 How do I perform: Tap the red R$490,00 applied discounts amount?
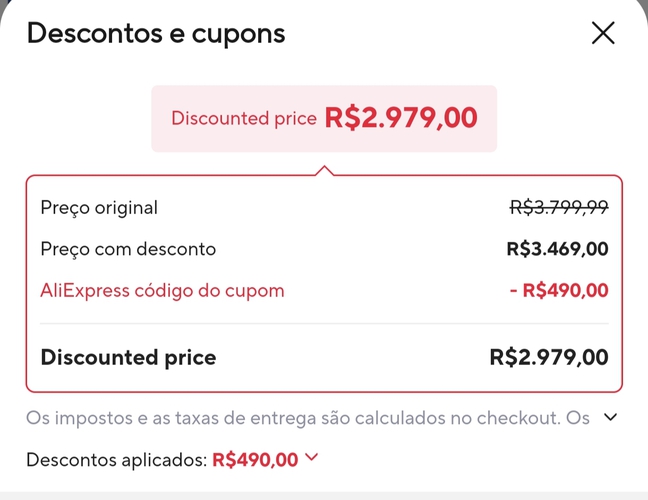click(x=255, y=460)
